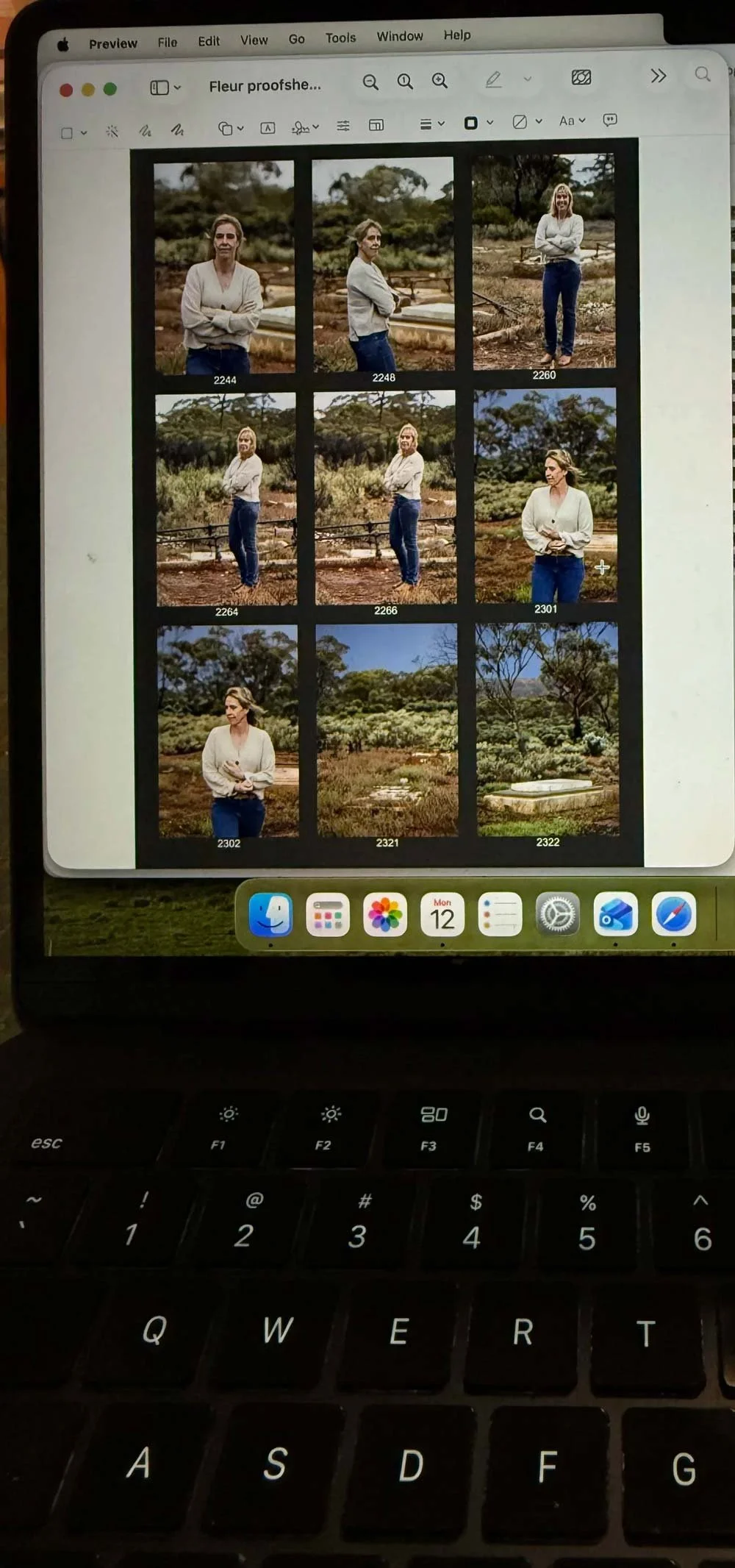Open the Edit menu
Viewport: 735px width, 1568px height.
coord(209,41)
